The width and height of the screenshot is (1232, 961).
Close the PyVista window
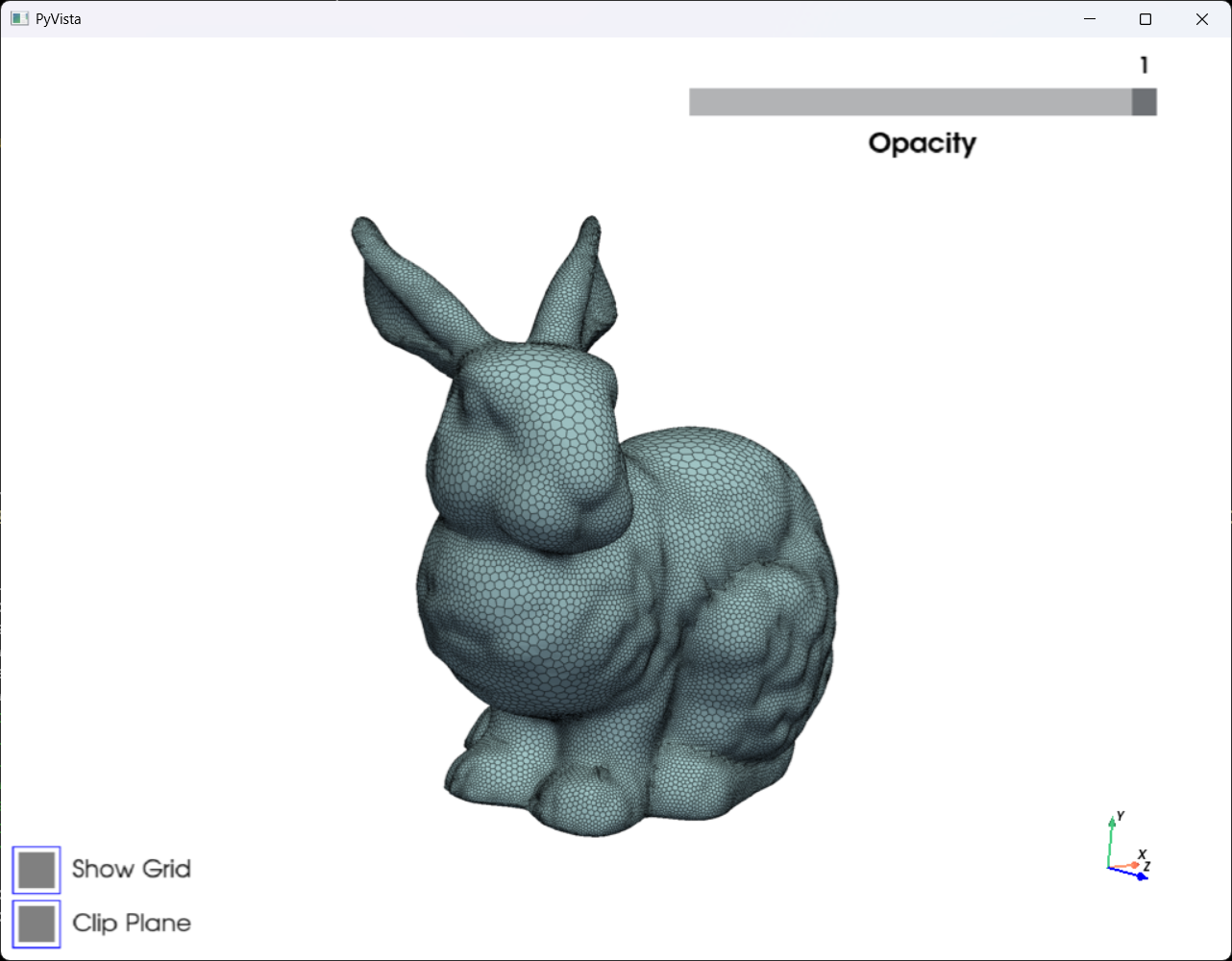(1202, 19)
